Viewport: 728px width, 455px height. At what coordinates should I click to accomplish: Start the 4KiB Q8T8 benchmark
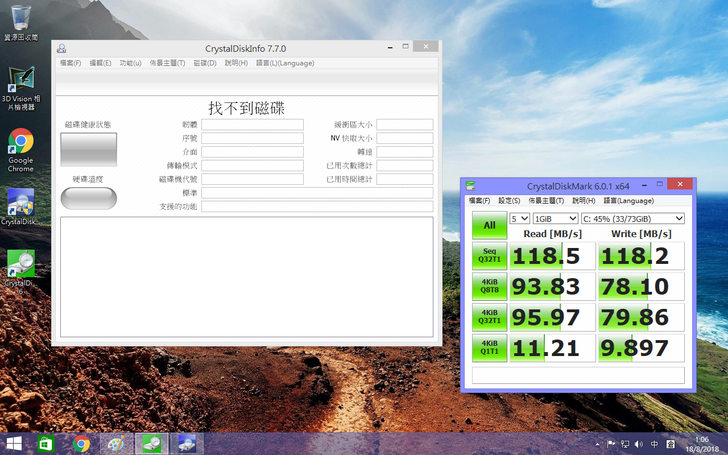[489, 286]
